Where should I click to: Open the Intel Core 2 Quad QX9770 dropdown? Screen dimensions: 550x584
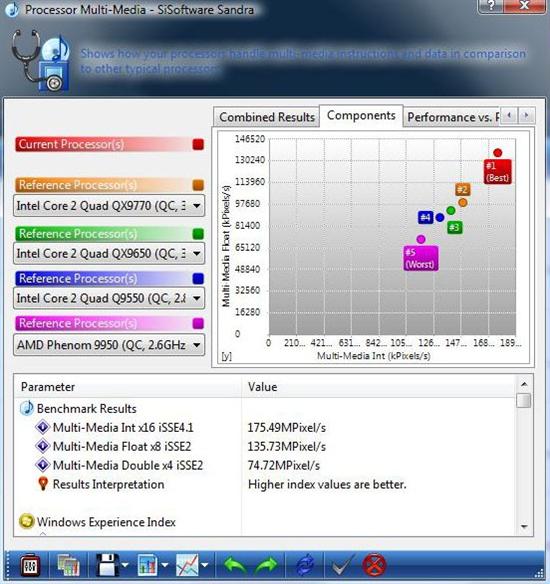point(109,206)
